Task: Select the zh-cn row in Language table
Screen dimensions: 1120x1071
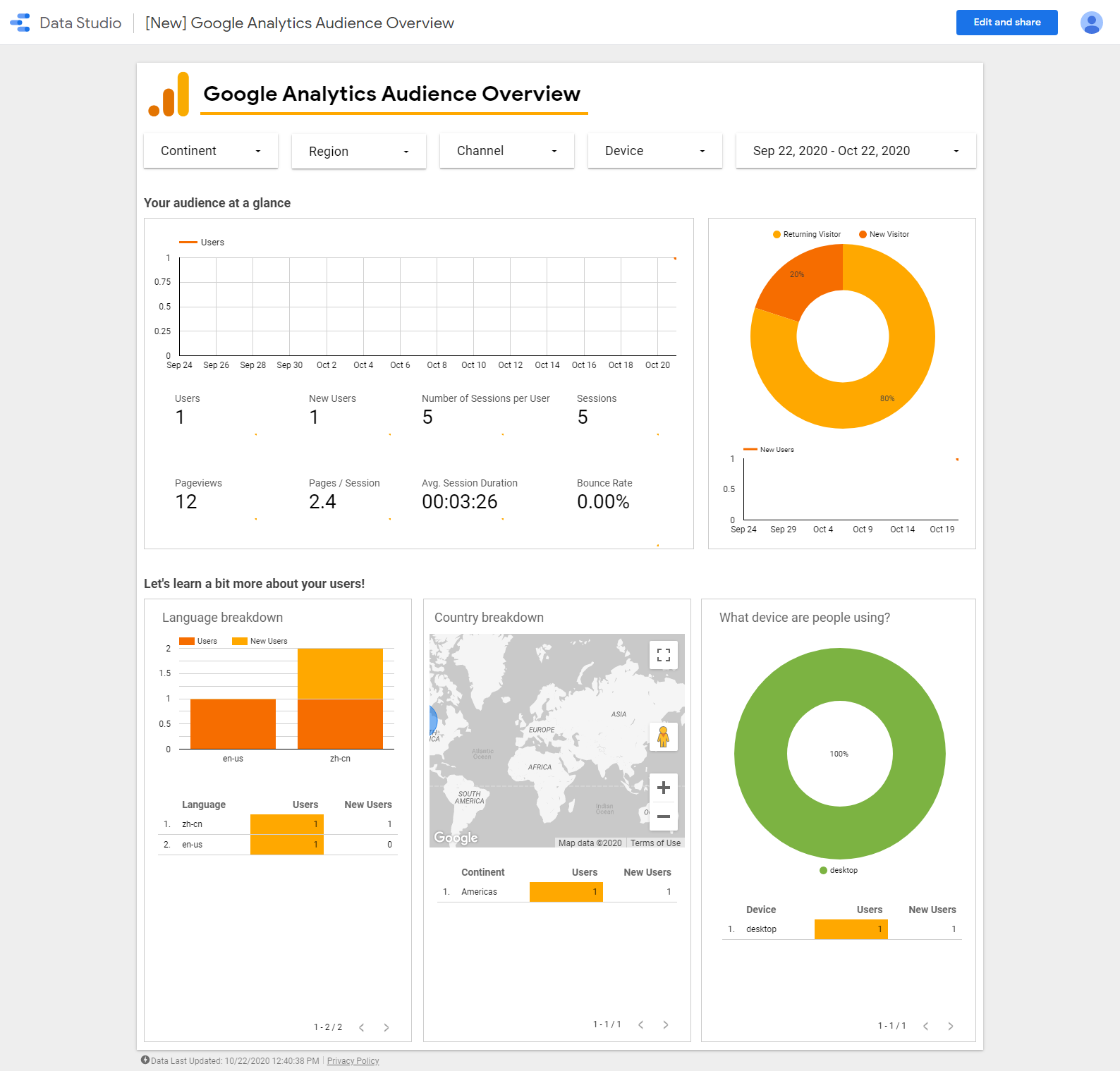Action: (278, 824)
